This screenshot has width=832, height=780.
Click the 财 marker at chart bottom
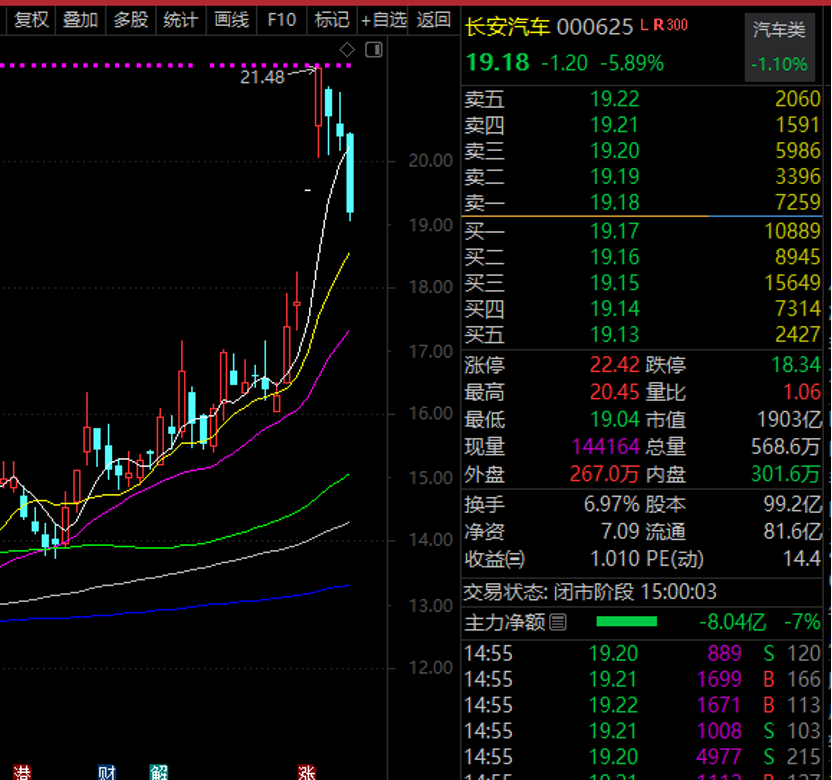pyautogui.click(x=107, y=773)
